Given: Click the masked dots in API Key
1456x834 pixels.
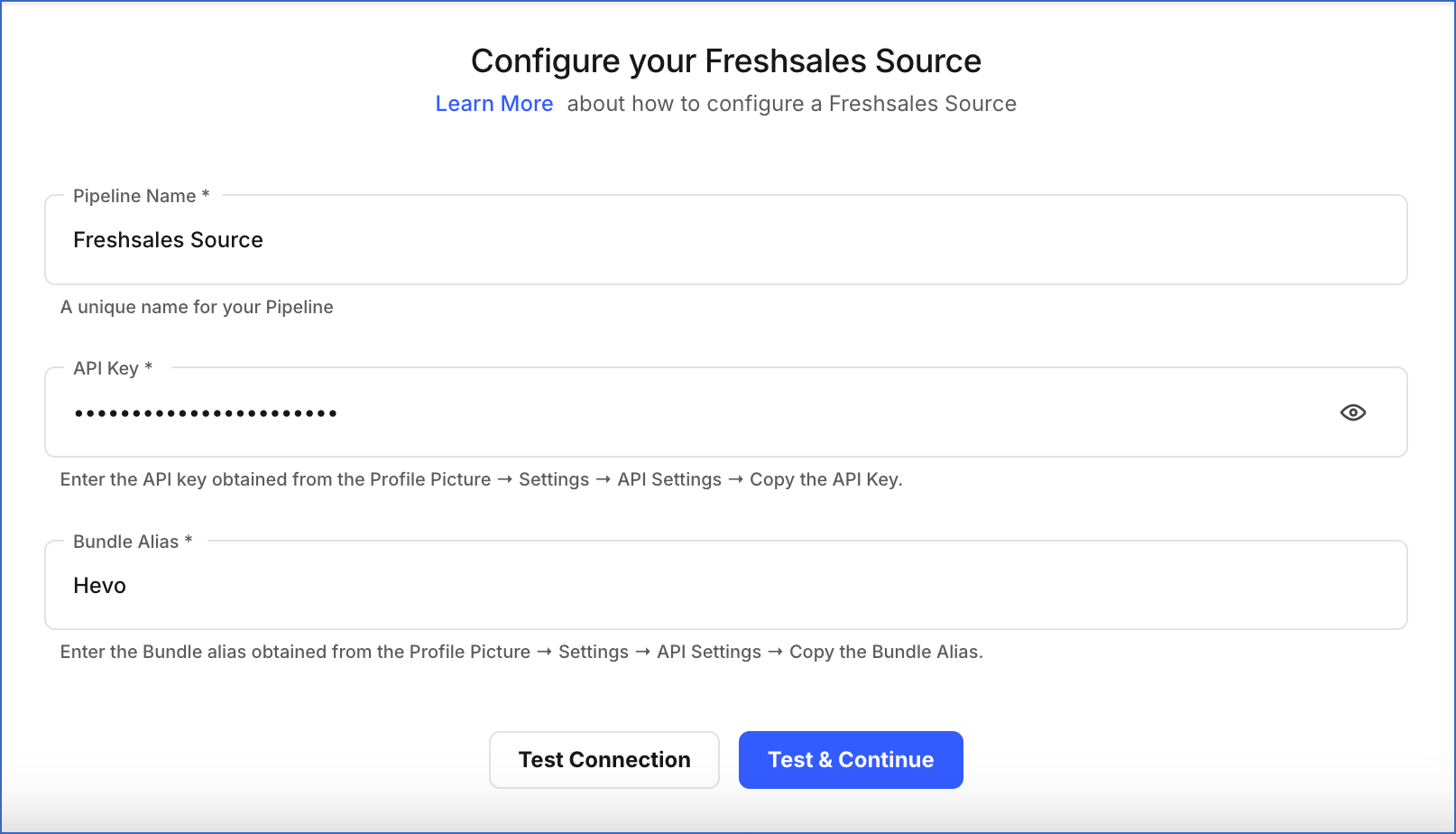Looking at the screenshot, I should point(205,412).
